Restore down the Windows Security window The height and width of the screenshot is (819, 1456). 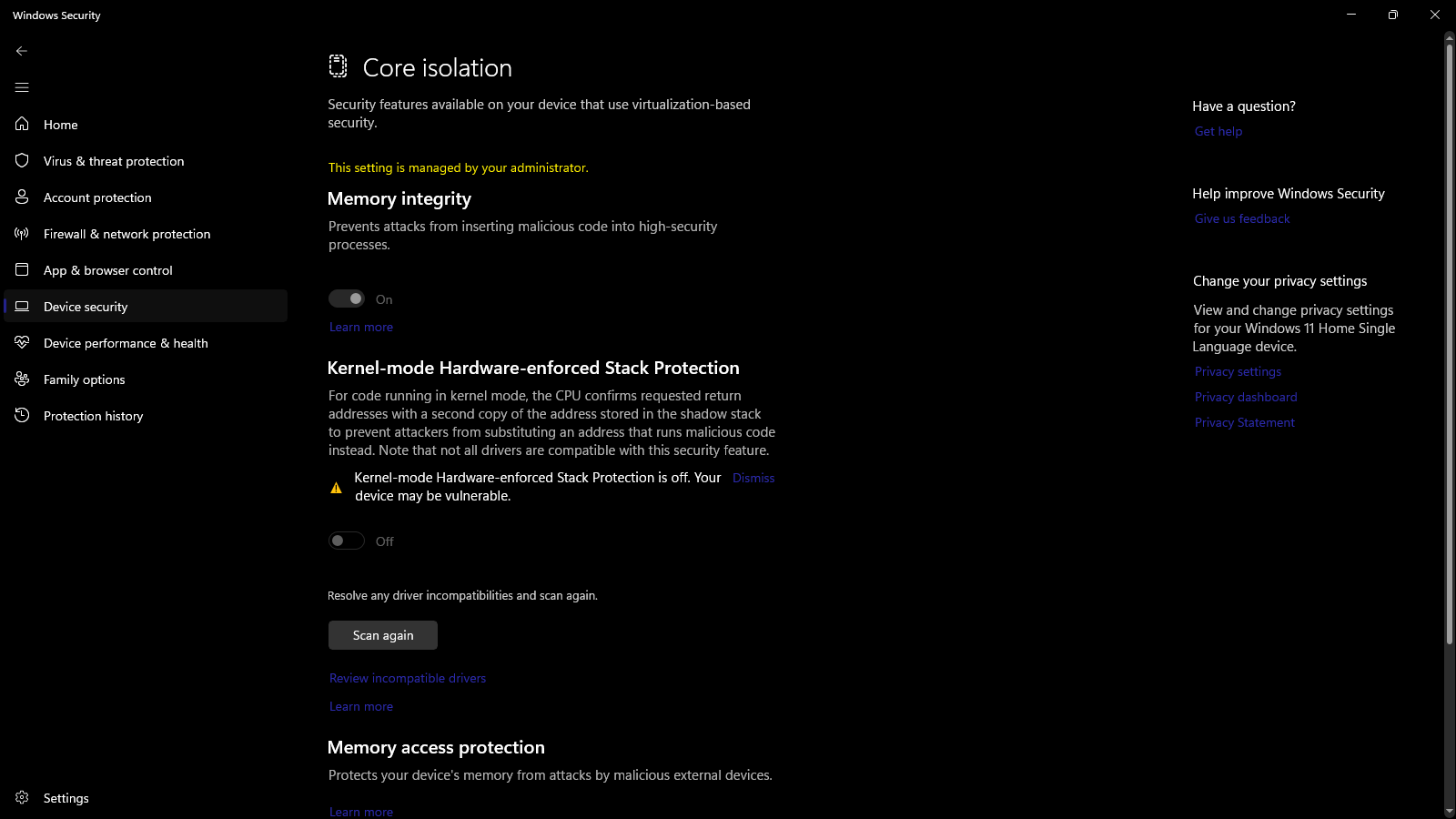[1393, 15]
